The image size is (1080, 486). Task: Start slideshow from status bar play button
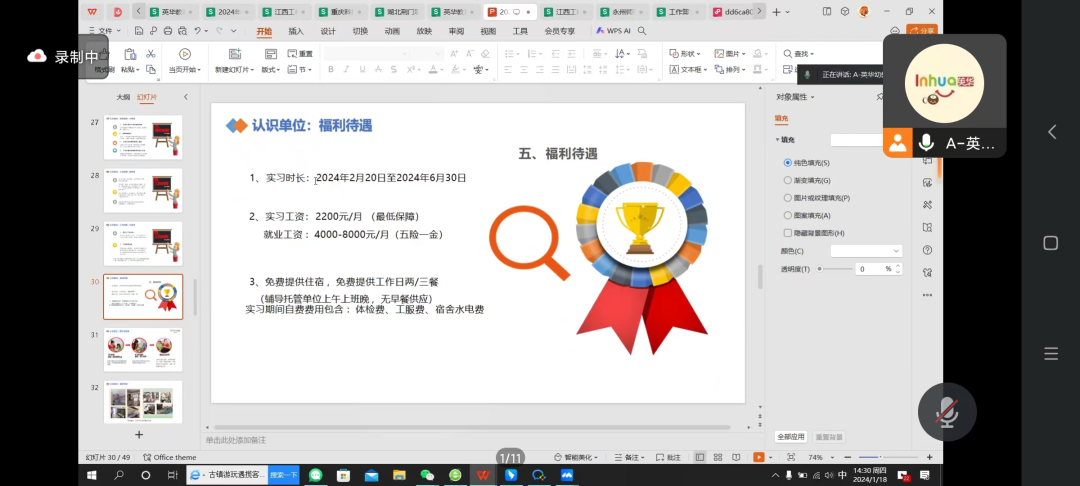759,457
